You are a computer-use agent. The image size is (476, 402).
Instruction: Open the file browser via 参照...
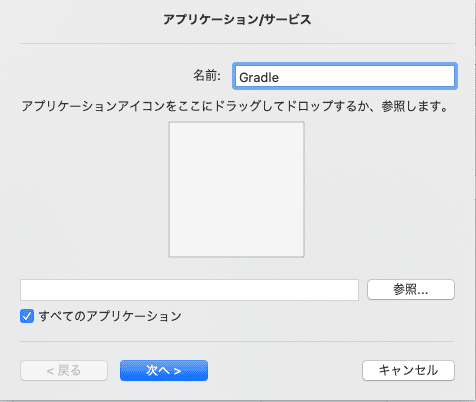click(411, 290)
